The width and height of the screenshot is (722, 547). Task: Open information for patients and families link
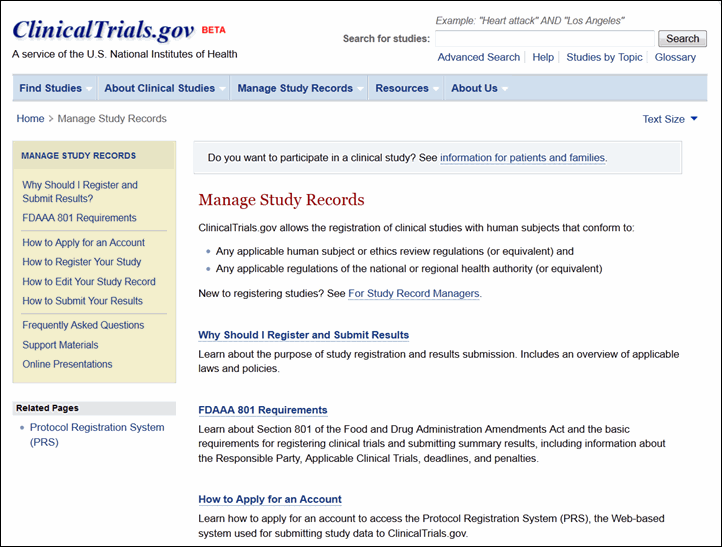pos(523,157)
